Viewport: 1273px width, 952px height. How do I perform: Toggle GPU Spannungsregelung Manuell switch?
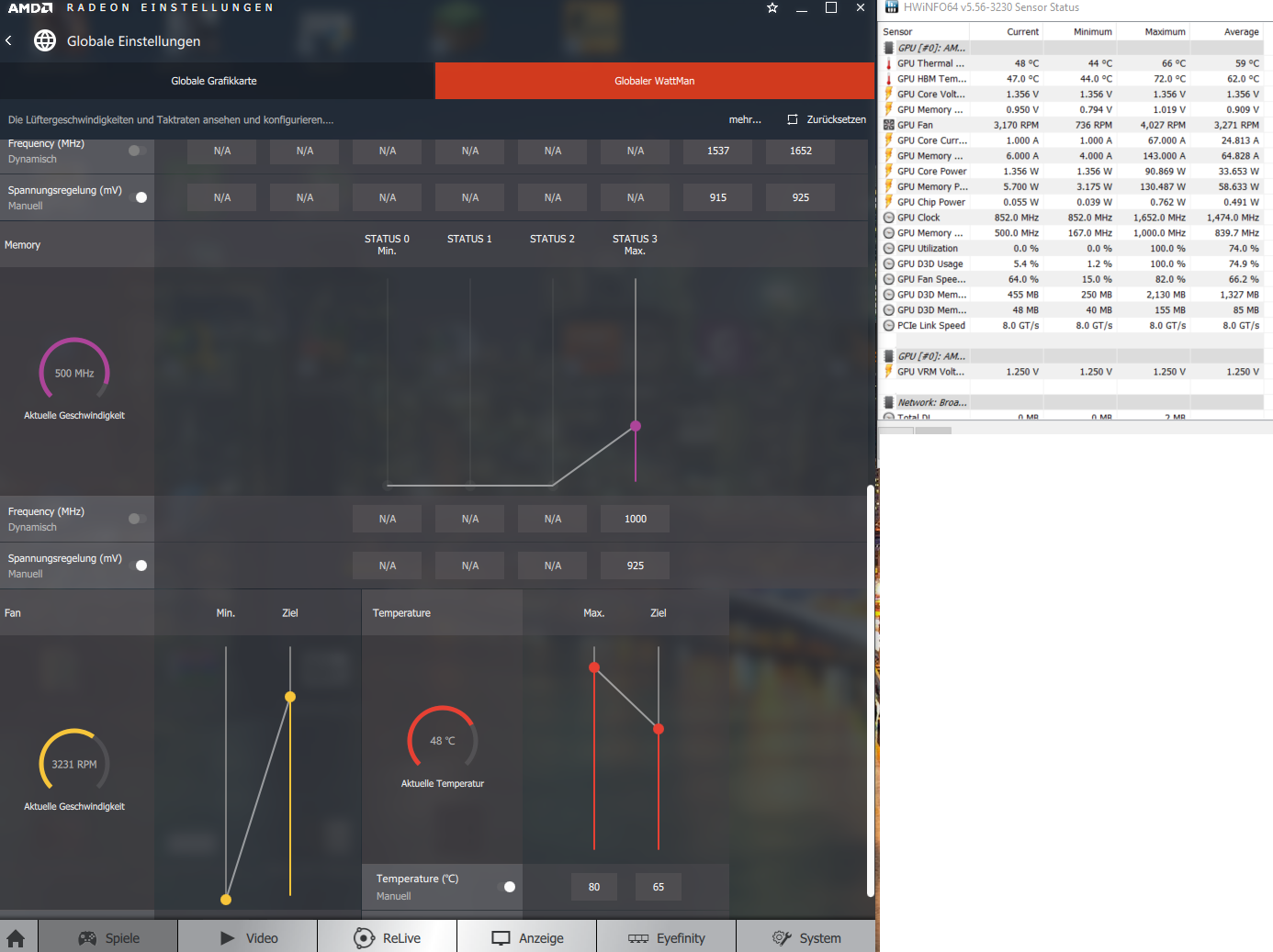pos(138,197)
